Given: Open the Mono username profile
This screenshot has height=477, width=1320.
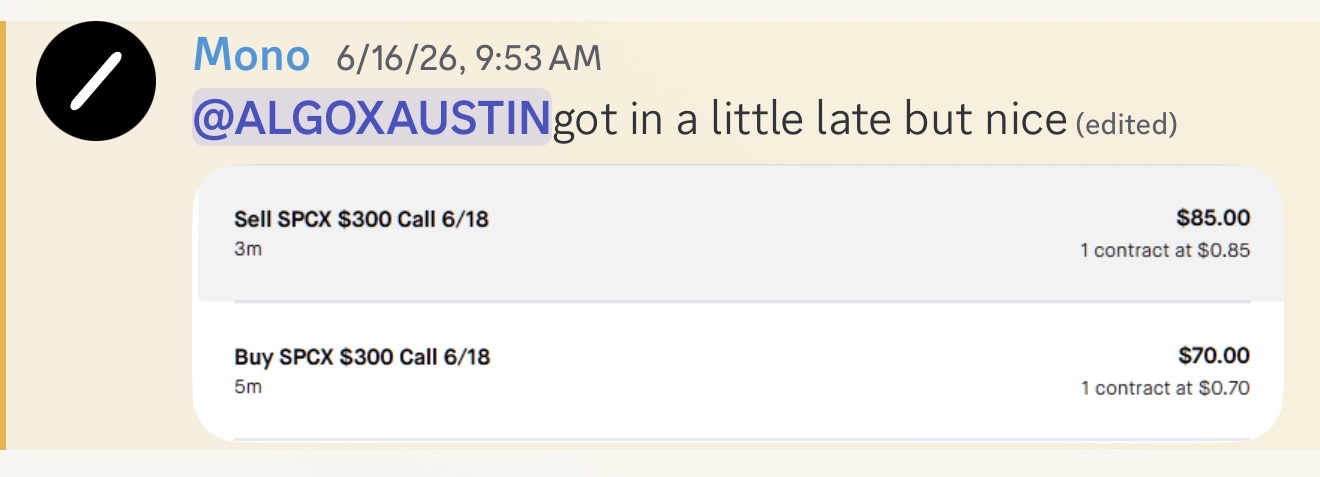Looking at the screenshot, I should tap(251, 54).
